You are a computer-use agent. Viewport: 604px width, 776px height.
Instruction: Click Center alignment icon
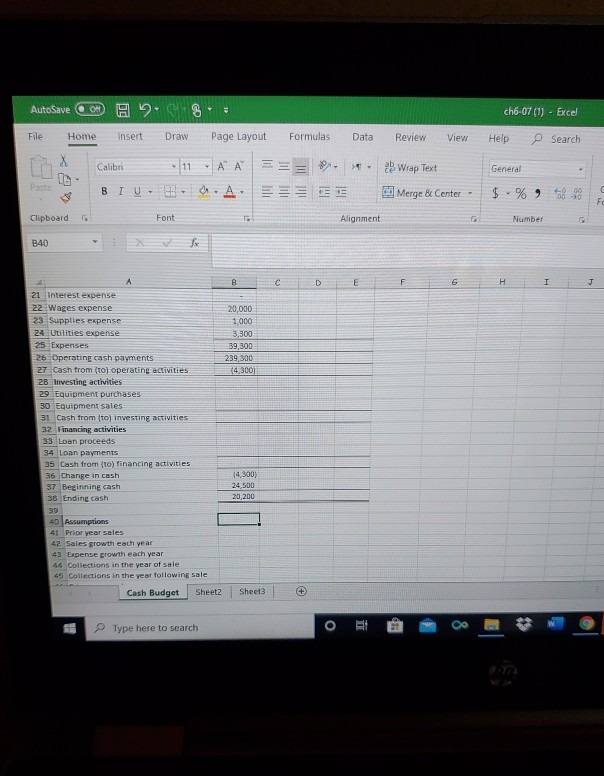tap(284, 192)
